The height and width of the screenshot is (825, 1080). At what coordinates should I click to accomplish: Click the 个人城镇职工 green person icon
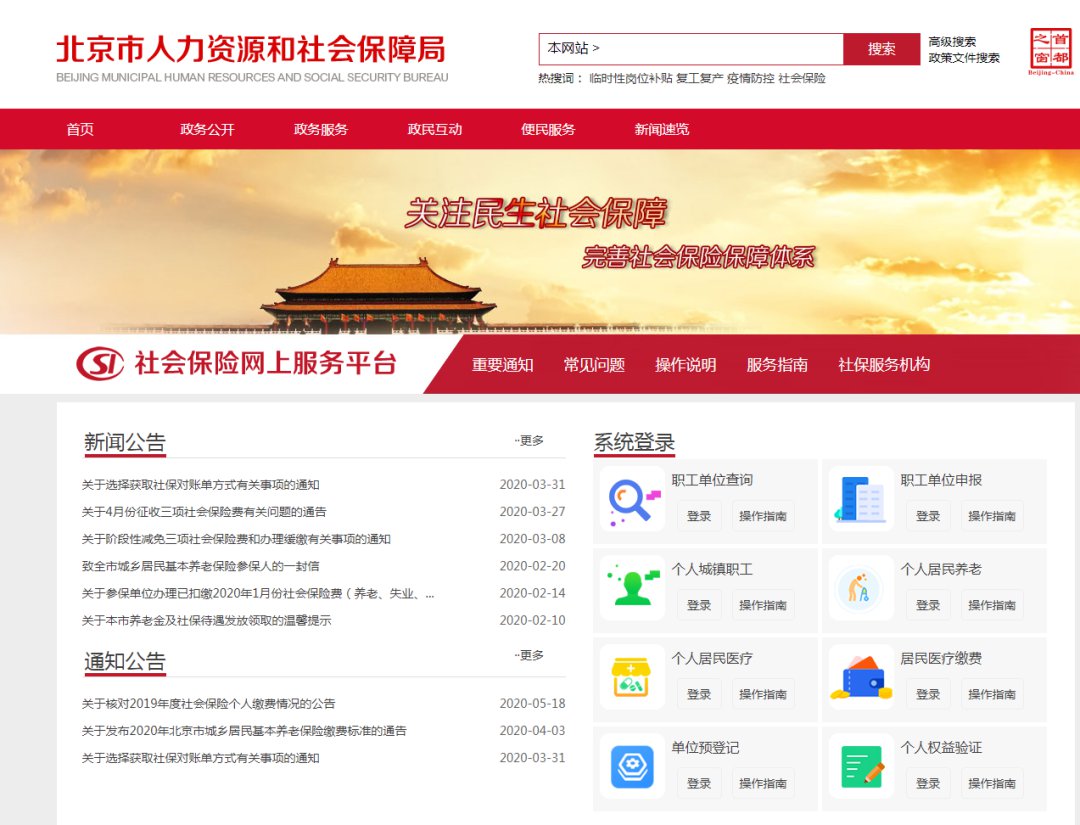[x=632, y=588]
